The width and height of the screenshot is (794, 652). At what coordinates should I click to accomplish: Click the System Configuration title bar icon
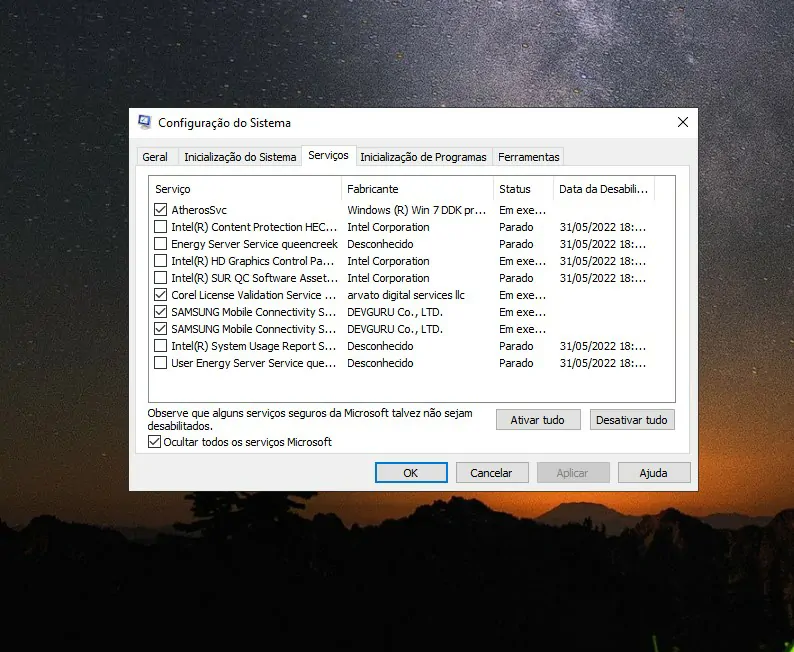coord(145,123)
